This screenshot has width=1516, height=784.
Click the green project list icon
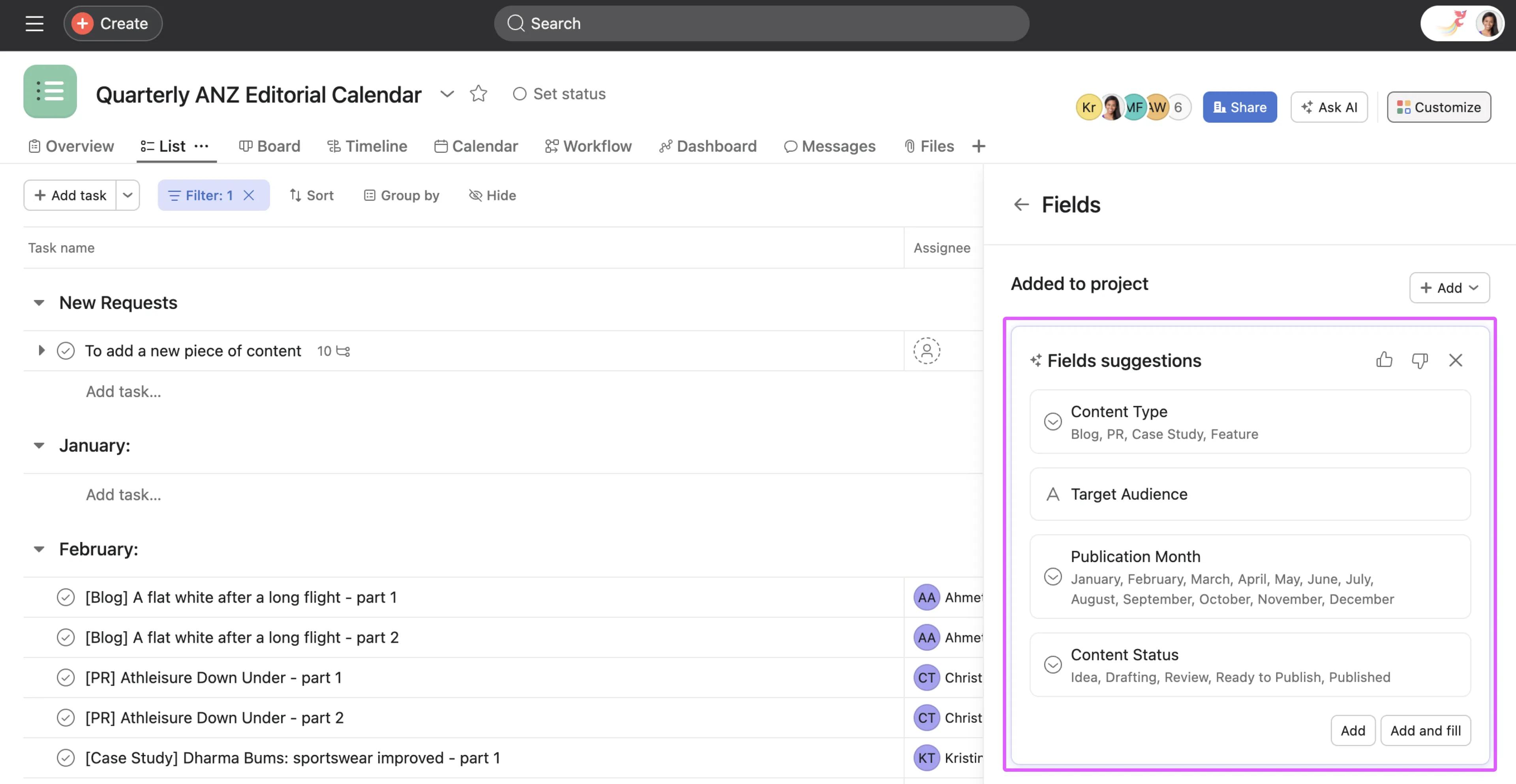point(50,91)
